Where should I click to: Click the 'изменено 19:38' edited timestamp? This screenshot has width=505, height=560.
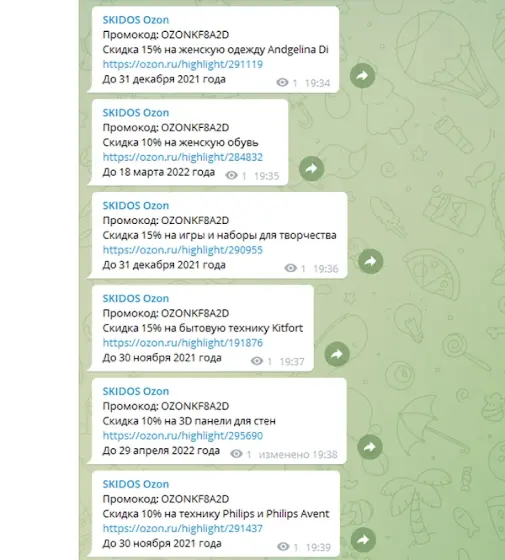(298, 454)
